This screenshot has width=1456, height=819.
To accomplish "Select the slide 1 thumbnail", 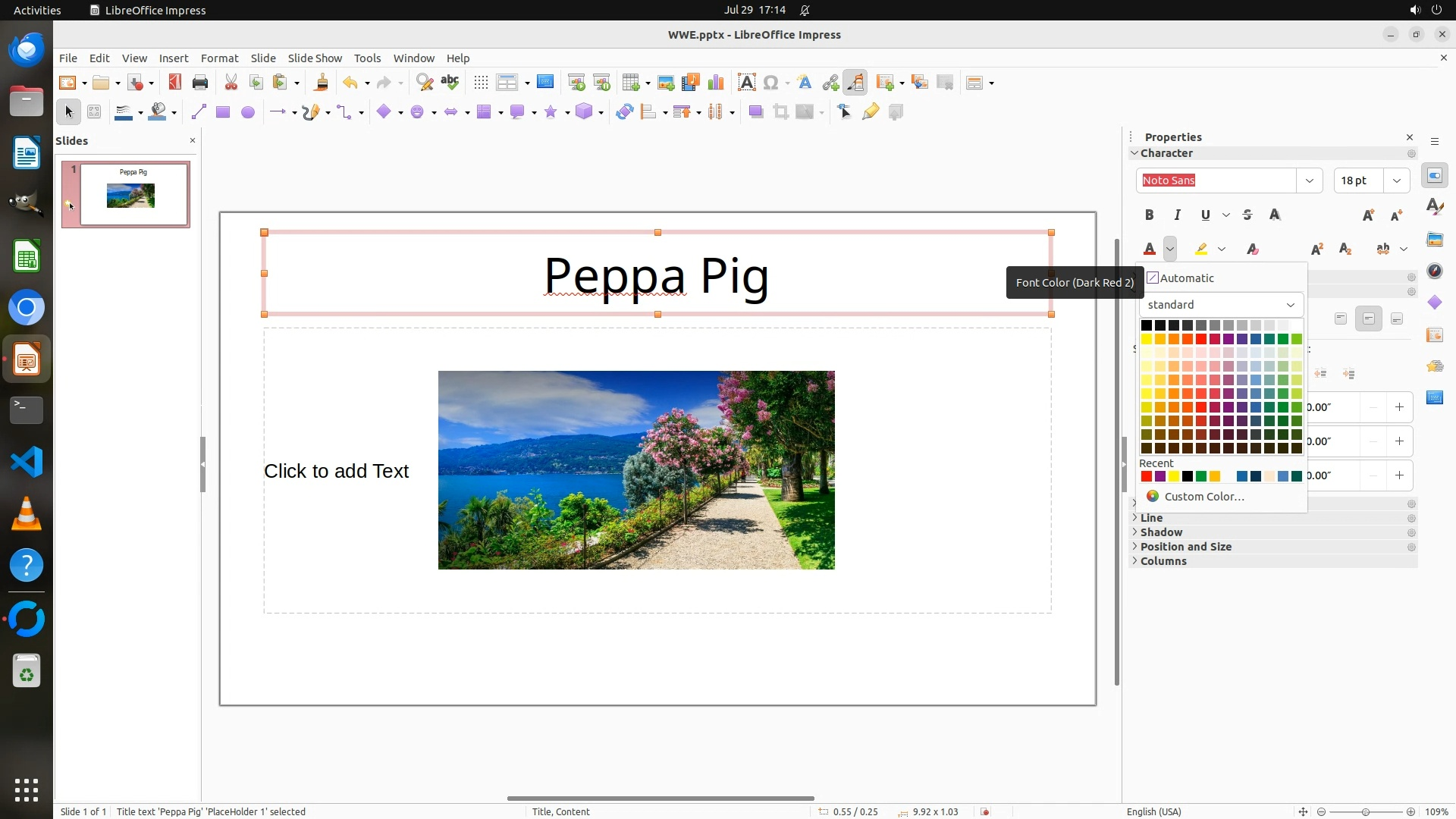I will tap(133, 194).
